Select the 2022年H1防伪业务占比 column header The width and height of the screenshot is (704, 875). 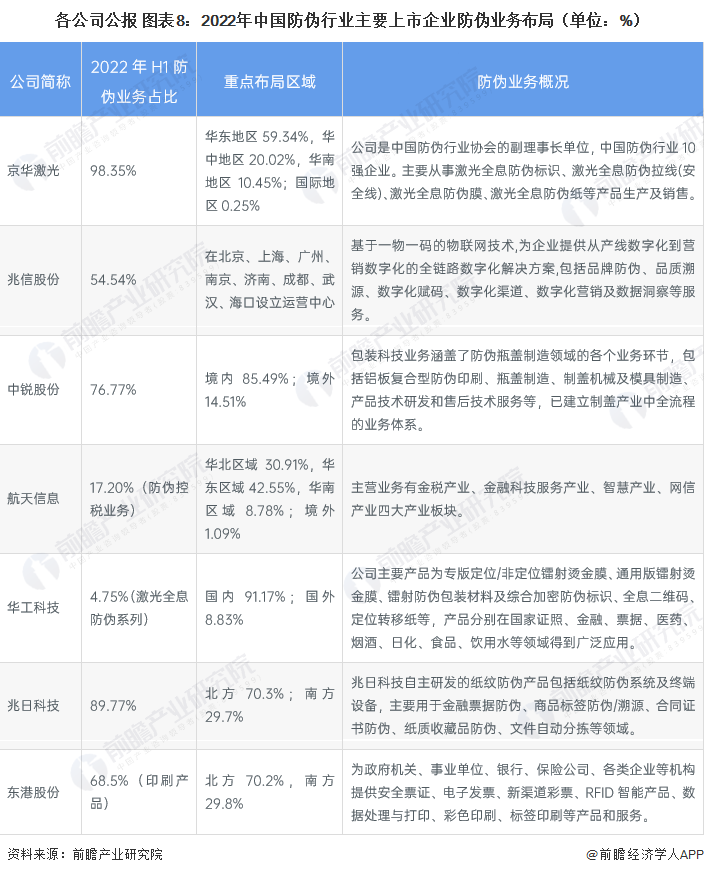coord(139,81)
